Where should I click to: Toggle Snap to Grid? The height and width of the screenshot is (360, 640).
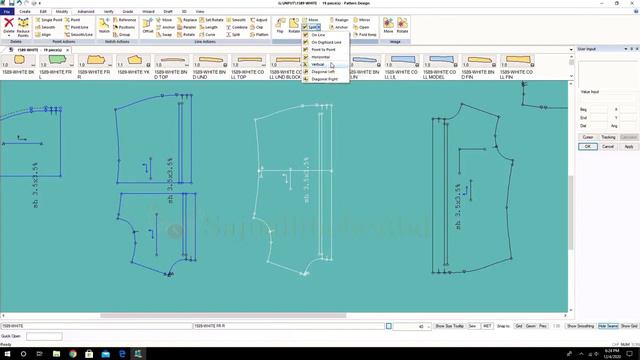point(518,326)
